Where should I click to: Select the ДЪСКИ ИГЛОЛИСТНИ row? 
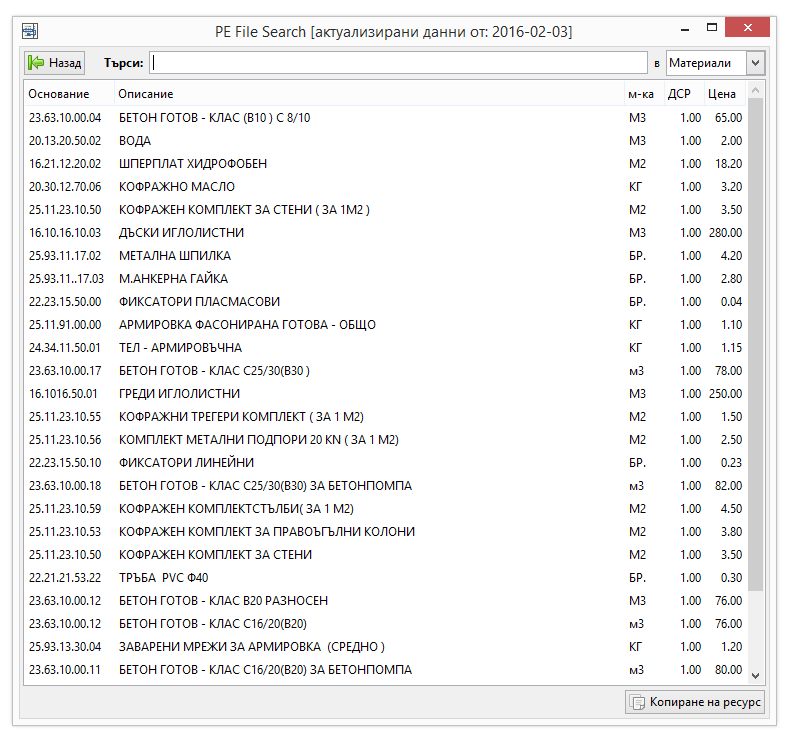coord(385,233)
